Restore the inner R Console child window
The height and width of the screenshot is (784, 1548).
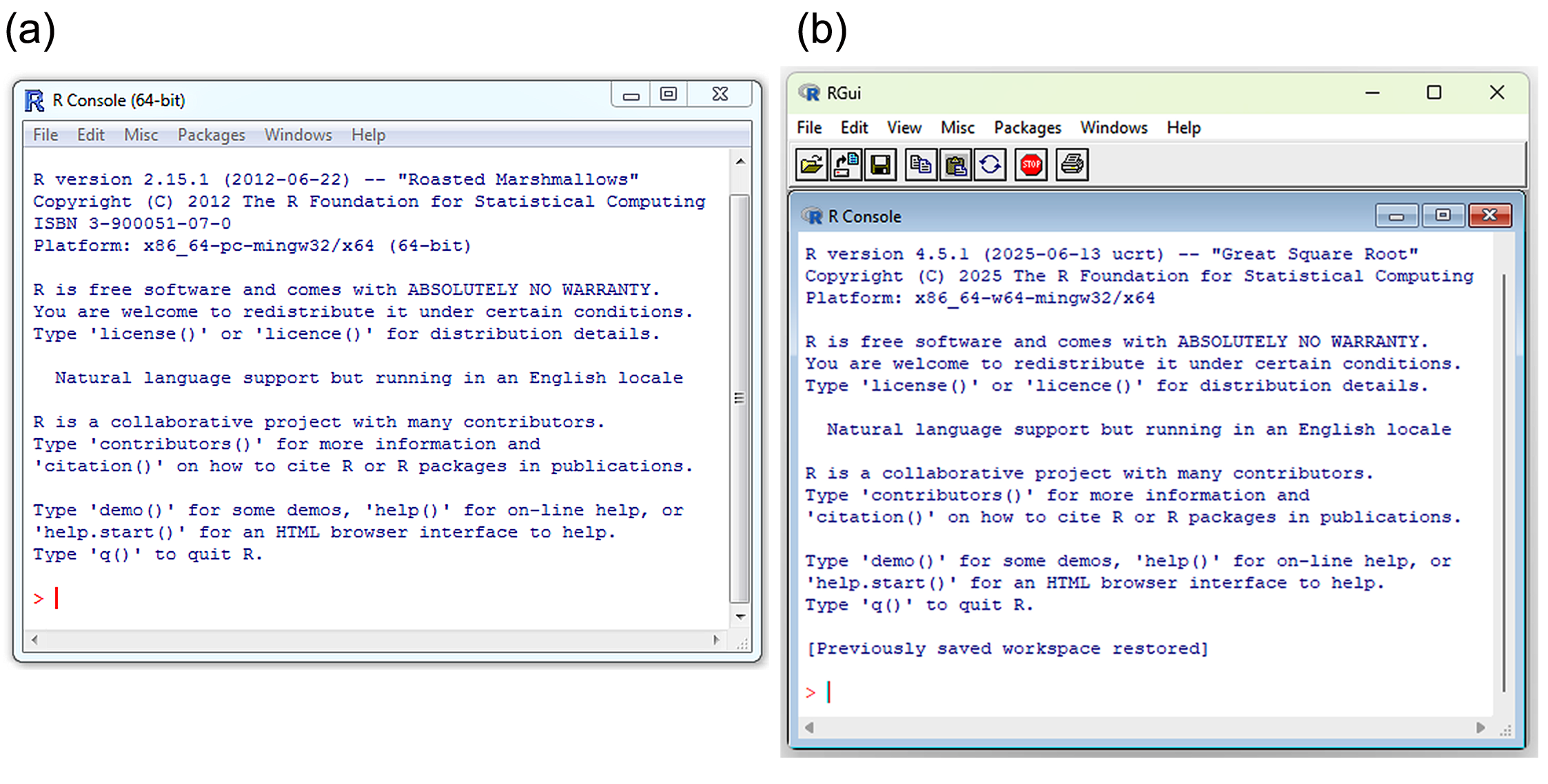click(x=1443, y=216)
